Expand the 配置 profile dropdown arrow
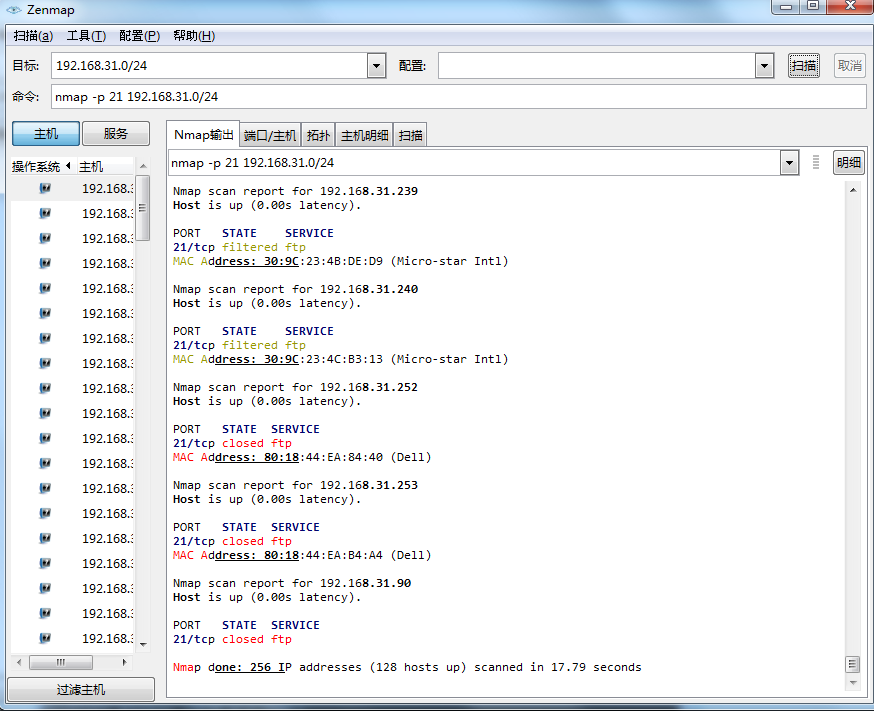 (764, 66)
